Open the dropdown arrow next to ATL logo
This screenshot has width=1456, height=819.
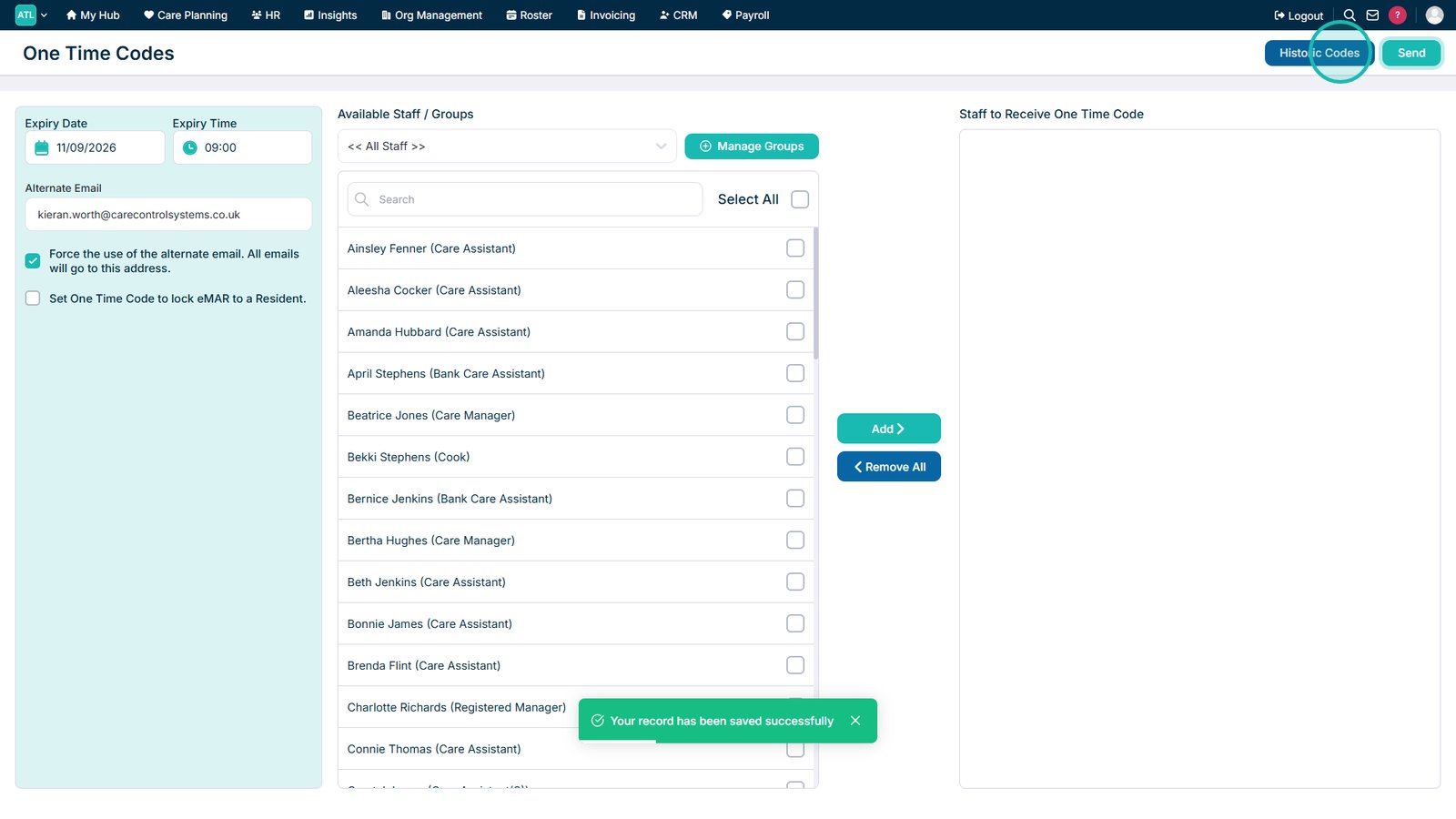point(44,15)
